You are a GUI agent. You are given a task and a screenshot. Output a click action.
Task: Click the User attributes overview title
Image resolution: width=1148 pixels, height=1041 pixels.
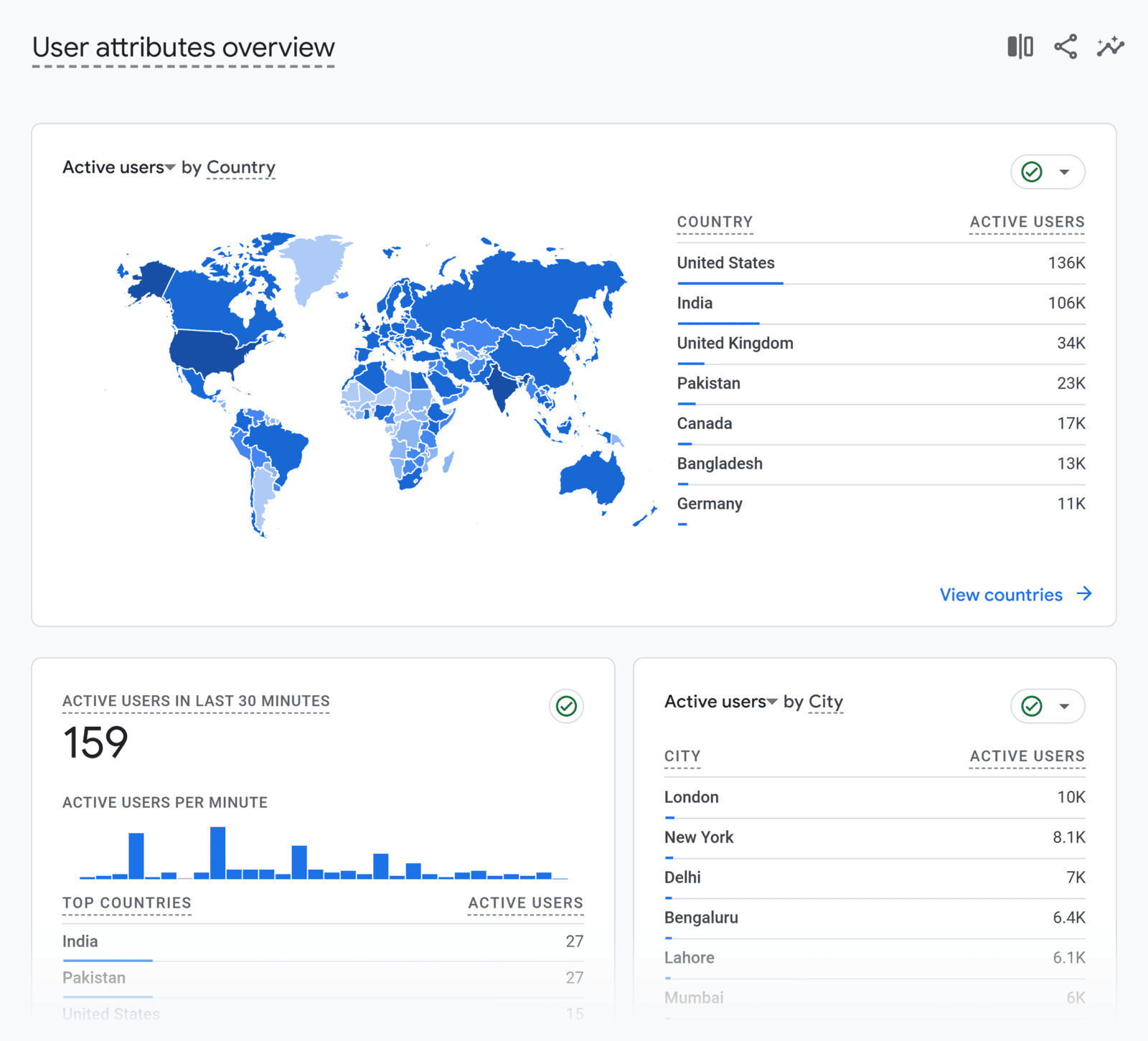183,47
